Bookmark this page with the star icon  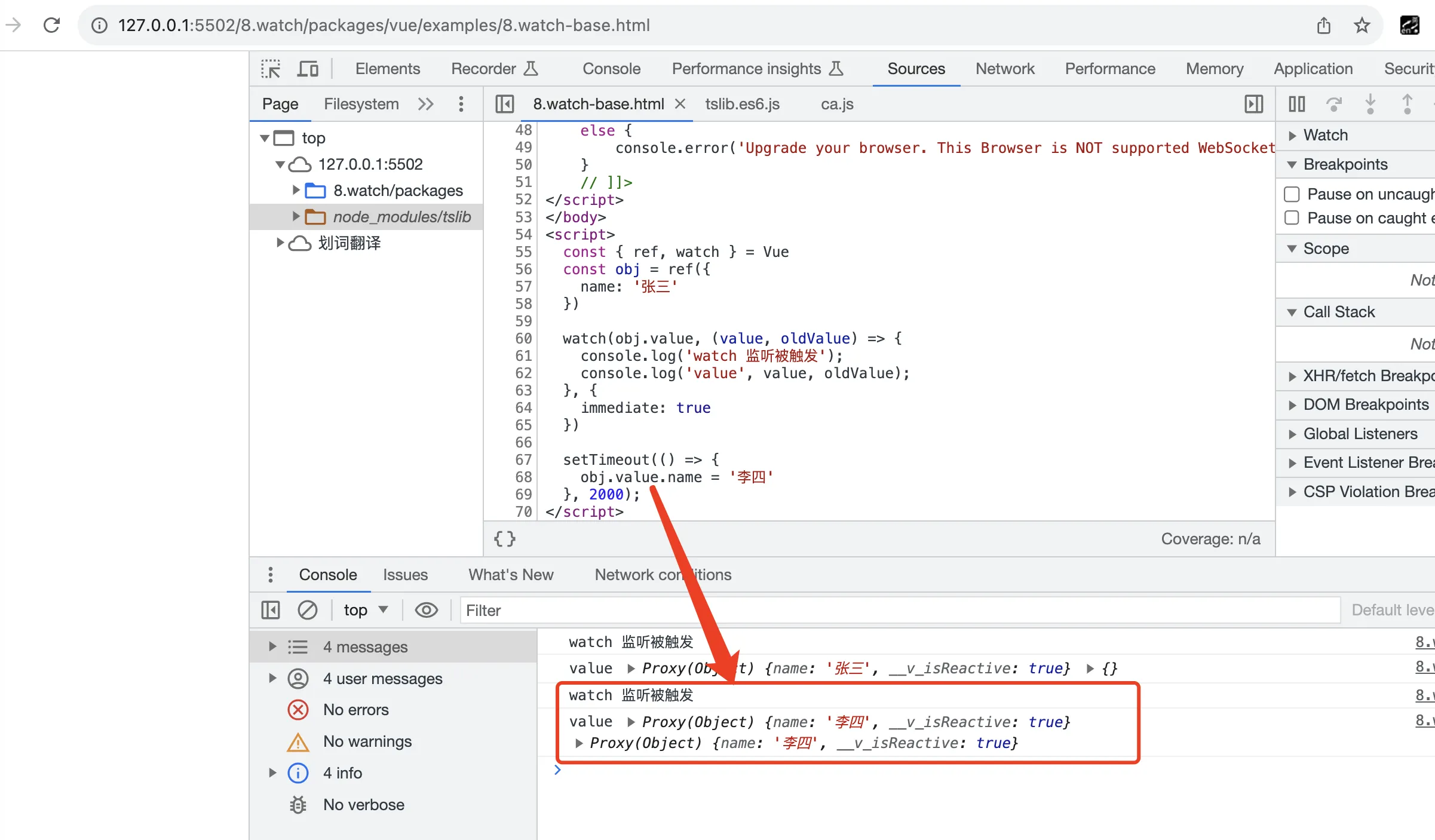pos(1362,25)
